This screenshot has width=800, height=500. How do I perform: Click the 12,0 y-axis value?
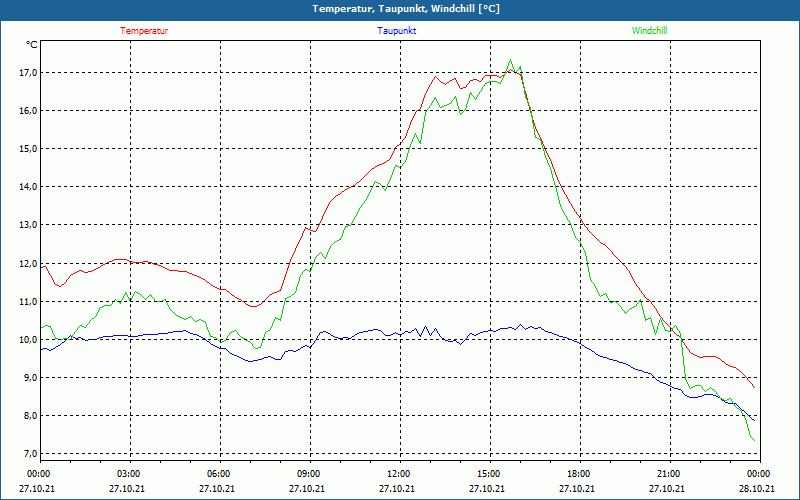point(30,264)
